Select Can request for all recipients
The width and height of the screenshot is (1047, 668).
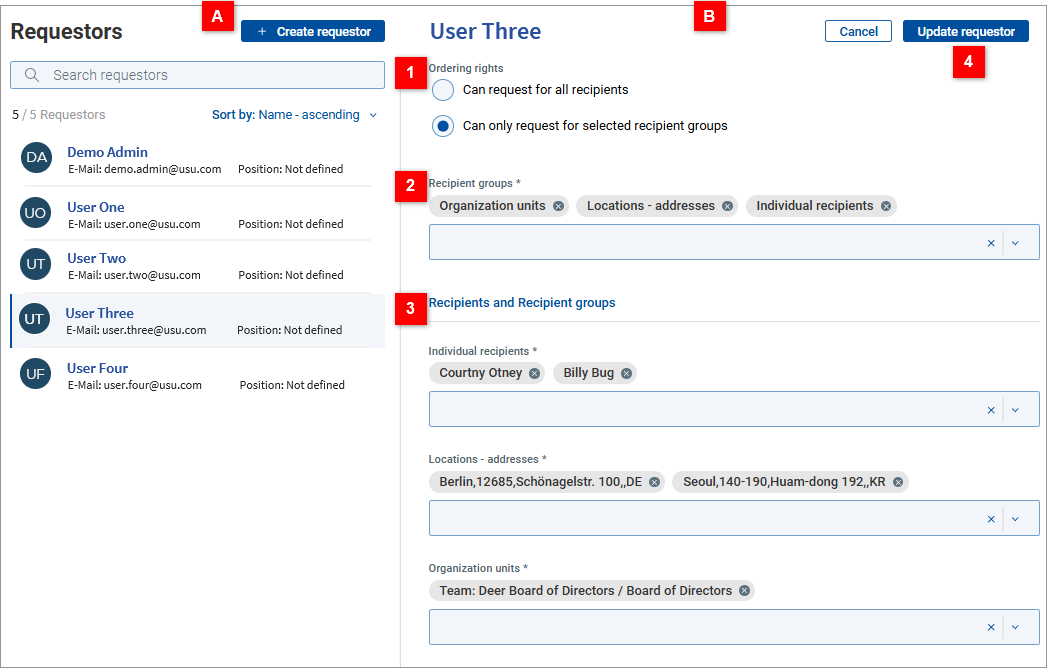click(x=443, y=90)
